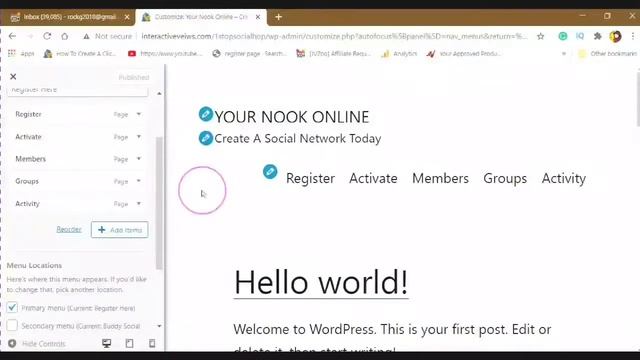Edit site title via pencil icon
Screen dimensions: 640x360
206,114
